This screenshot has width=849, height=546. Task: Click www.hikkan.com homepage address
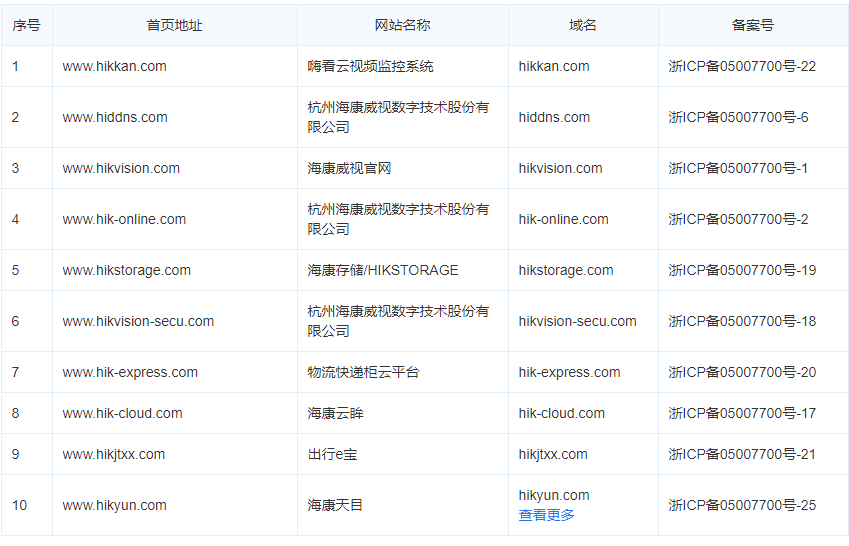[114, 67]
